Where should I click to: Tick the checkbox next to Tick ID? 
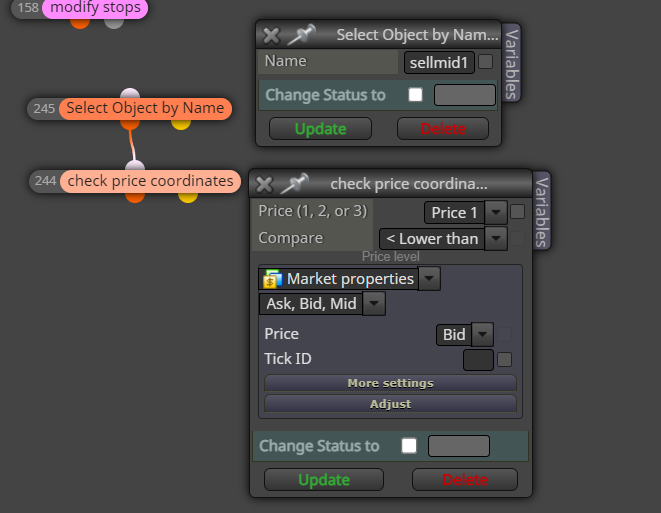point(505,360)
